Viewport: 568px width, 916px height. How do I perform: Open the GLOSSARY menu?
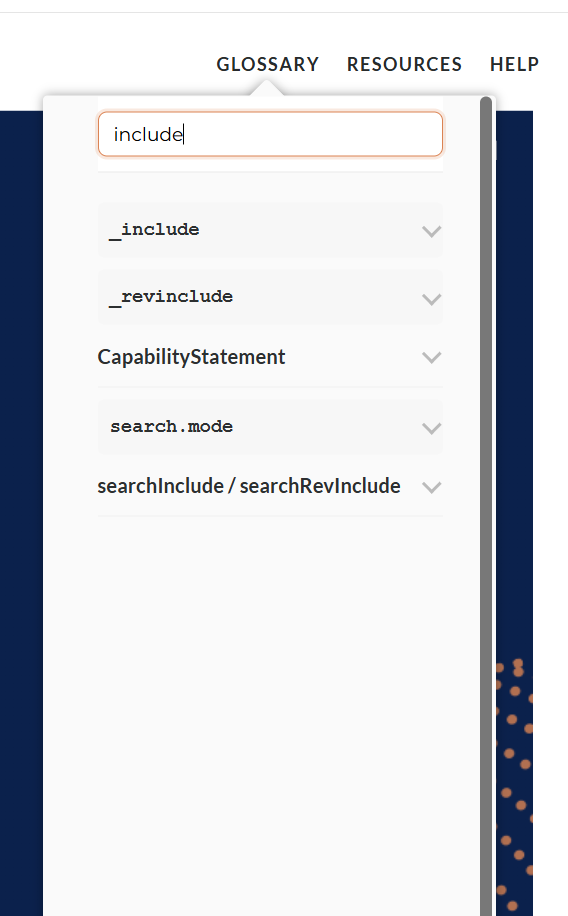click(268, 64)
